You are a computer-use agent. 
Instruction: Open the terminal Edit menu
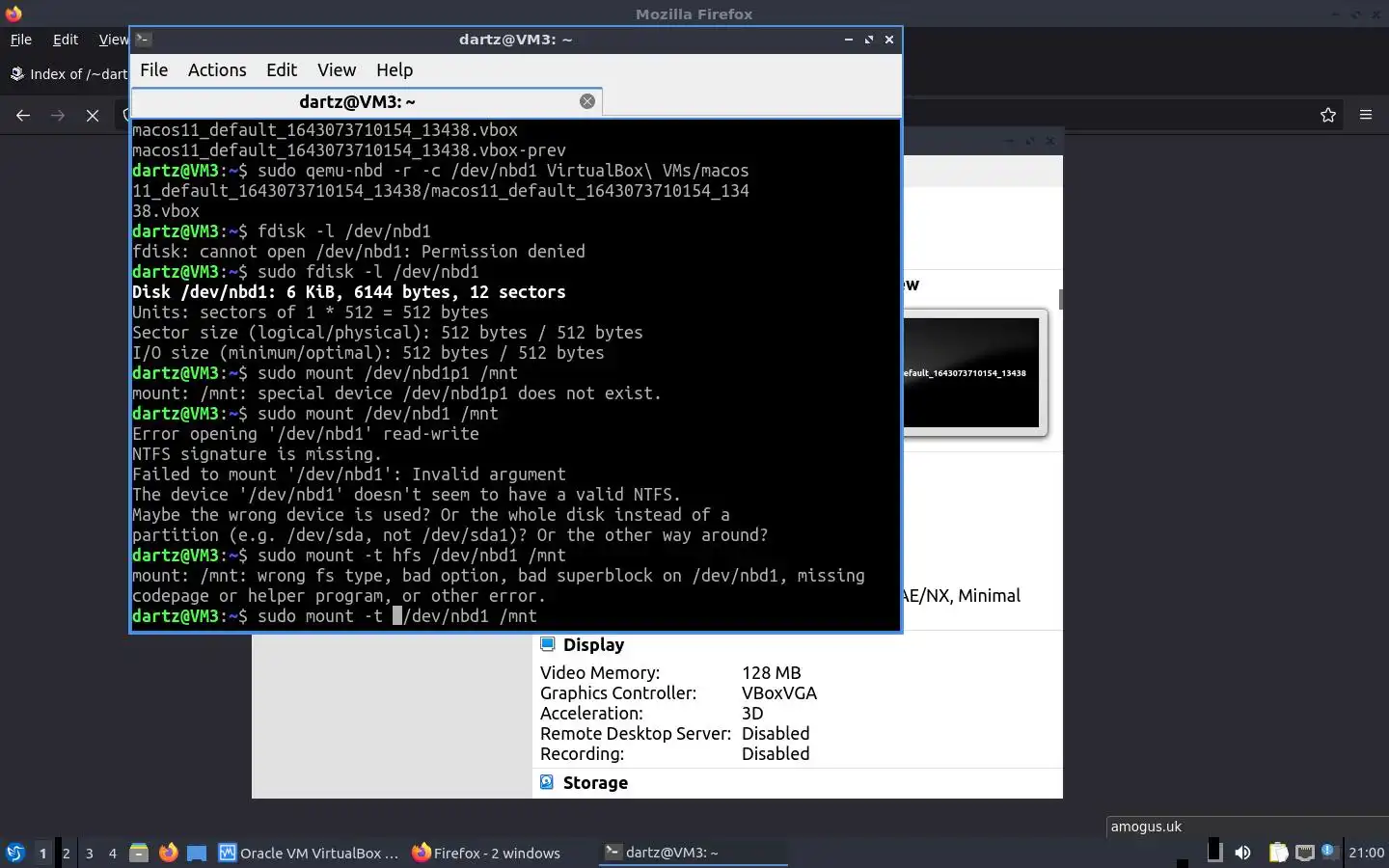coord(282,69)
